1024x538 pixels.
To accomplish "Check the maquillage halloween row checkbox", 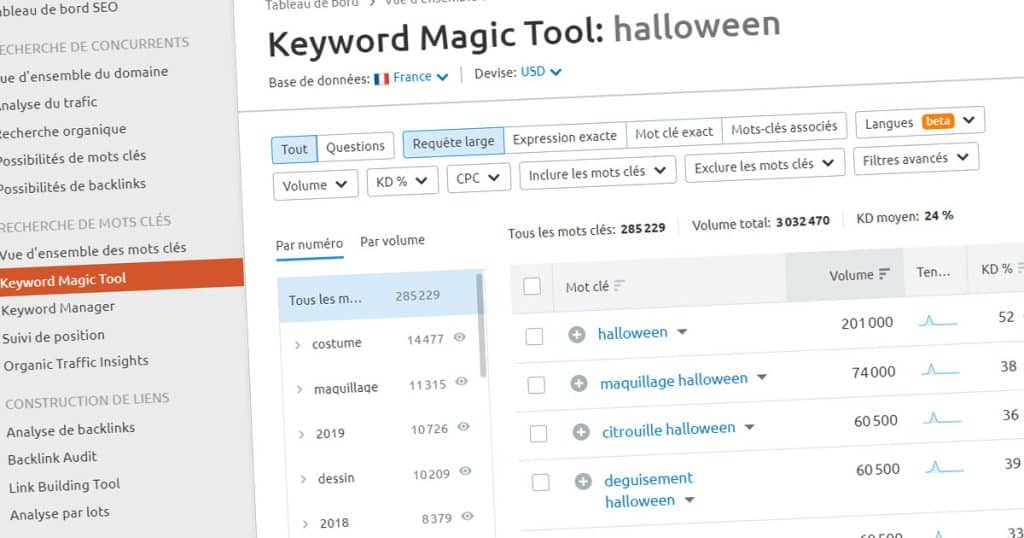I will pyautogui.click(x=536, y=385).
